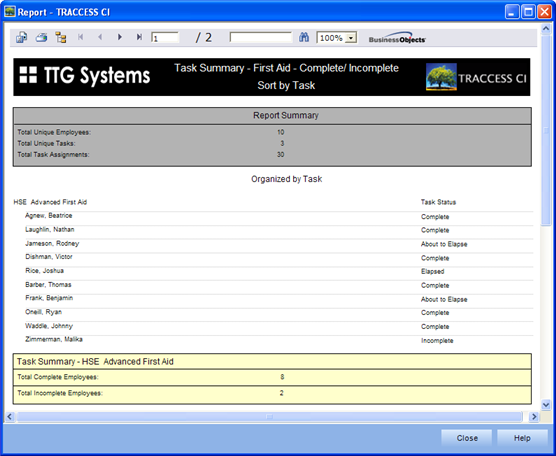Image resolution: width=556 pixels, height=456 pixels.
Task: Click horizontal scrollbar right arrow
Action: (x=534, y=417)
